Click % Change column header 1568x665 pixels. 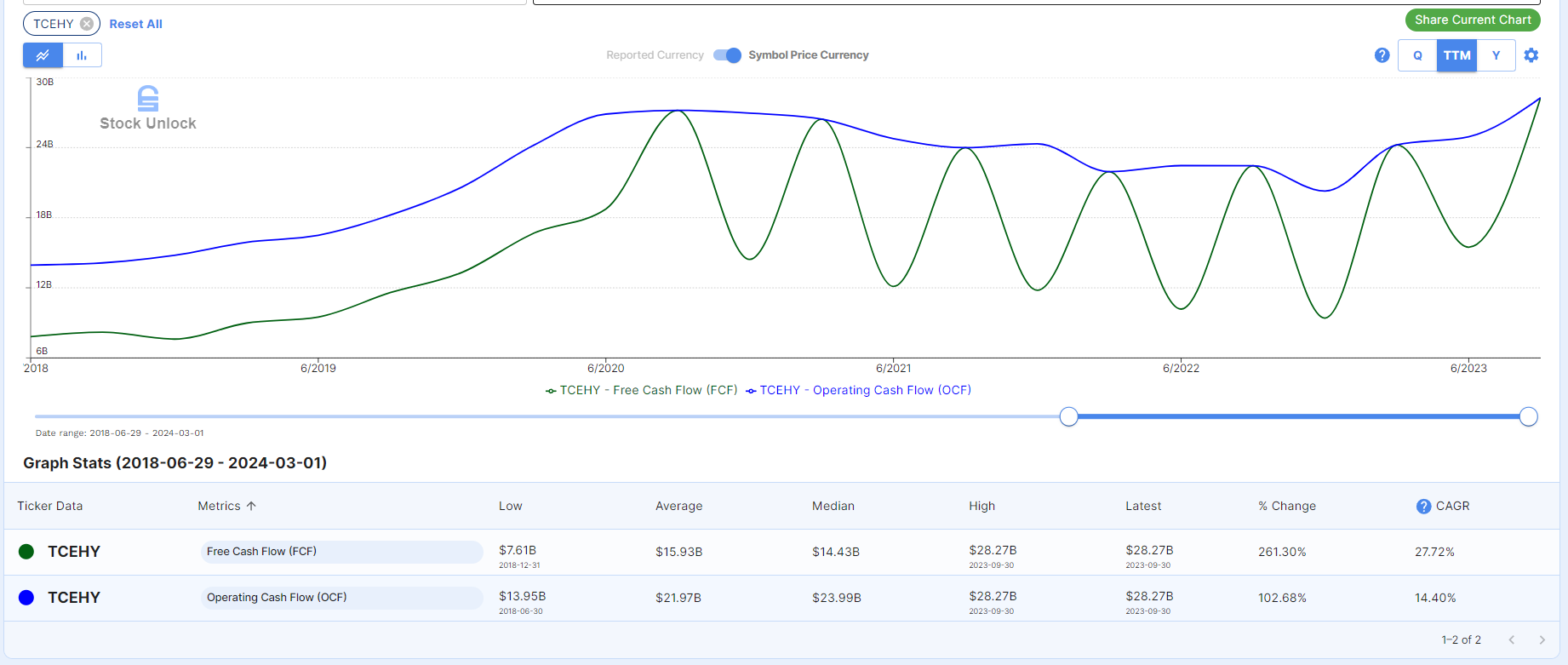[1287, 506]
